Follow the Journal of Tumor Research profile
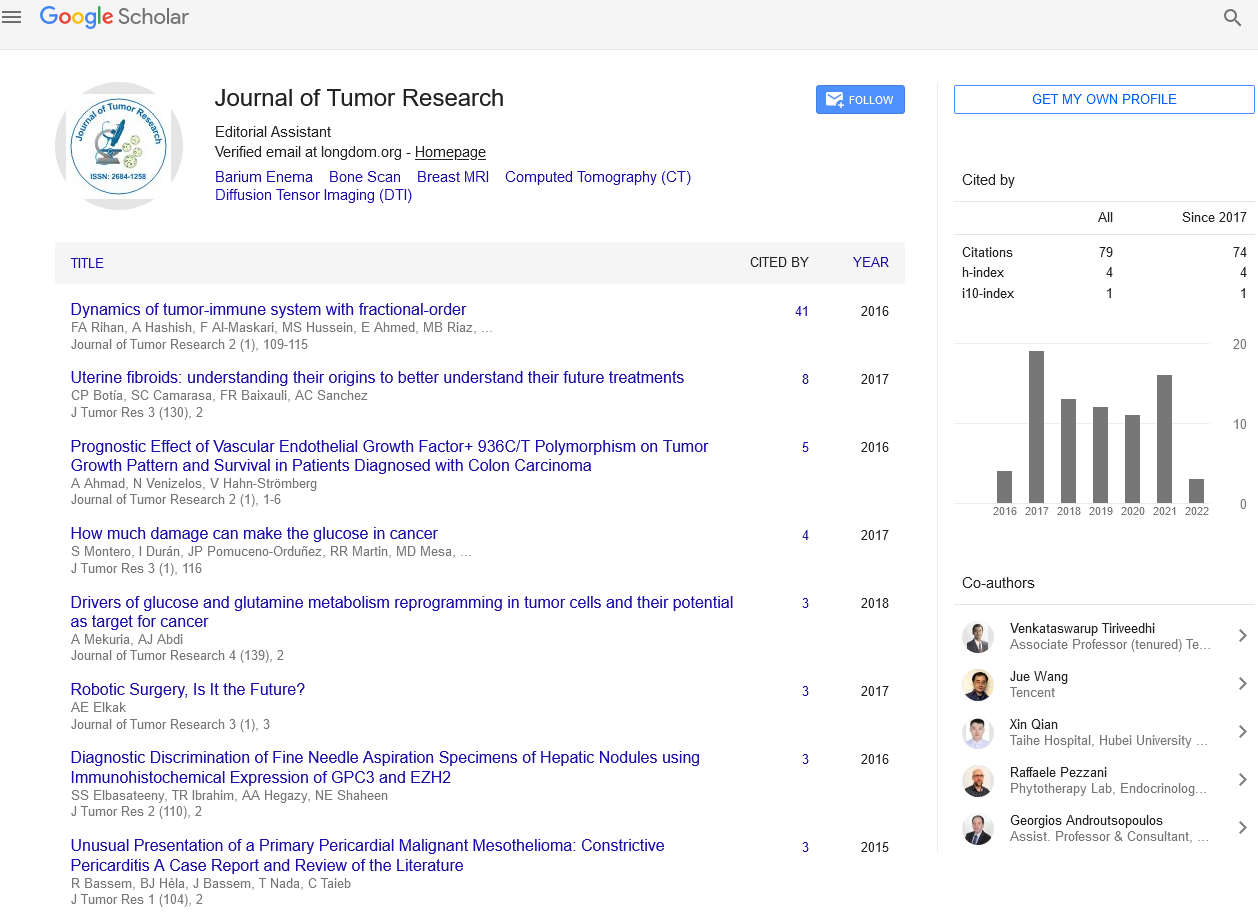Screen dimensions: 1258x912 [x=860, y=100]
